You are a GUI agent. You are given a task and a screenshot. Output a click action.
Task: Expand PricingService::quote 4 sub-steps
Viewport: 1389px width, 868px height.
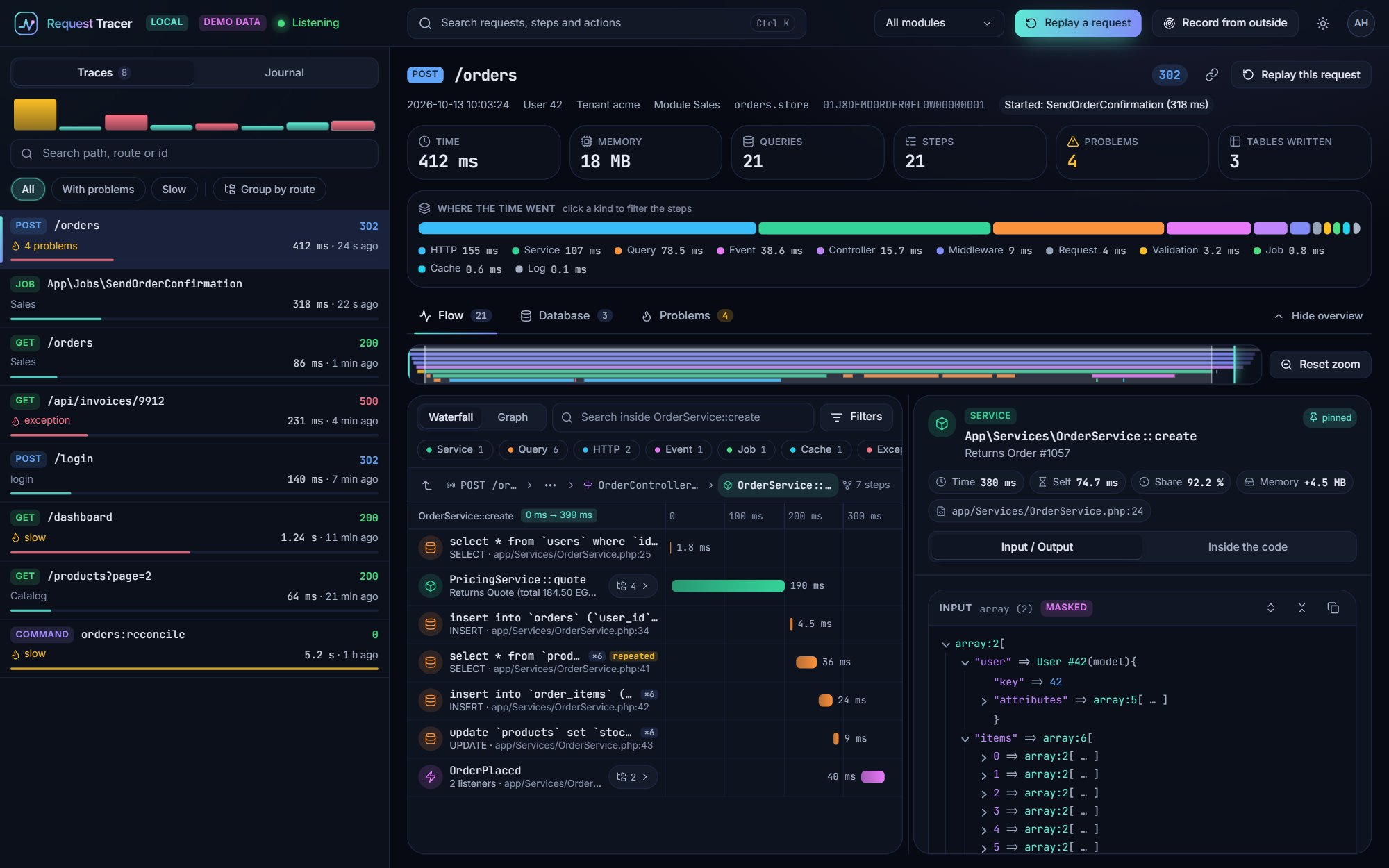tap(633, 585)
